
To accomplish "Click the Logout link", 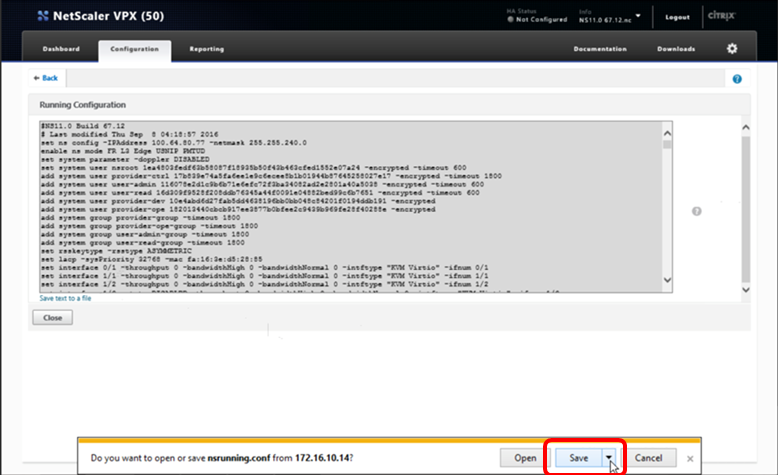I will click(x=677, y=17).
